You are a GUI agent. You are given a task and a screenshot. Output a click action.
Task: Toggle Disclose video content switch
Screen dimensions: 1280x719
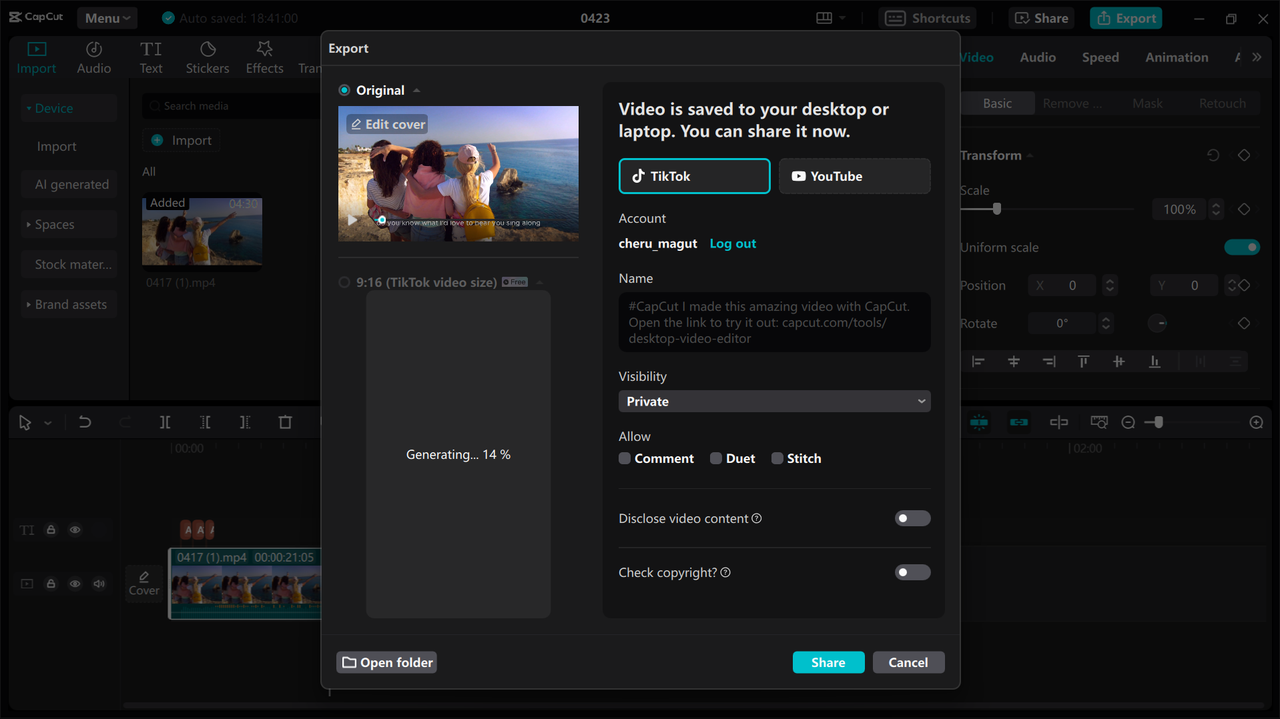(x=912, y=518)
